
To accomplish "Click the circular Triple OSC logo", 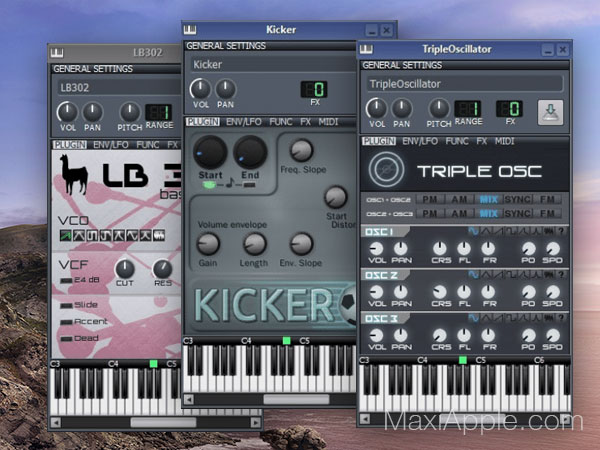I will tap(386, 170).
